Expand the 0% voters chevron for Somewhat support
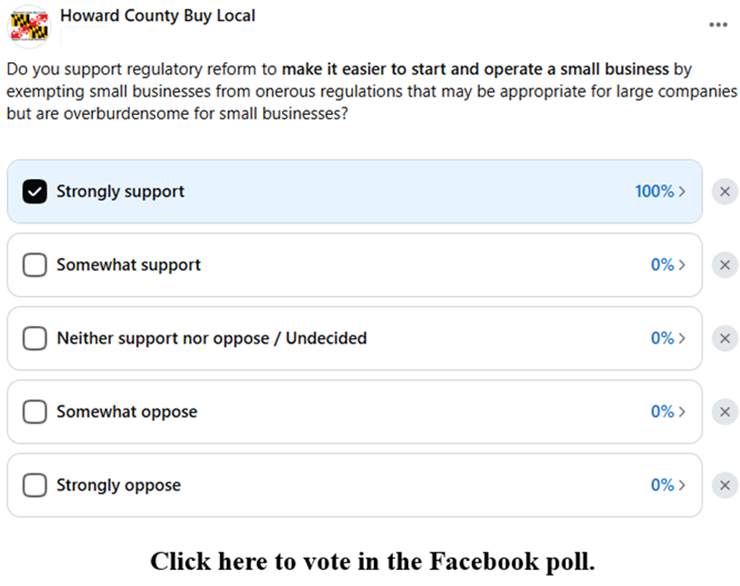 [x=668, y=265]
